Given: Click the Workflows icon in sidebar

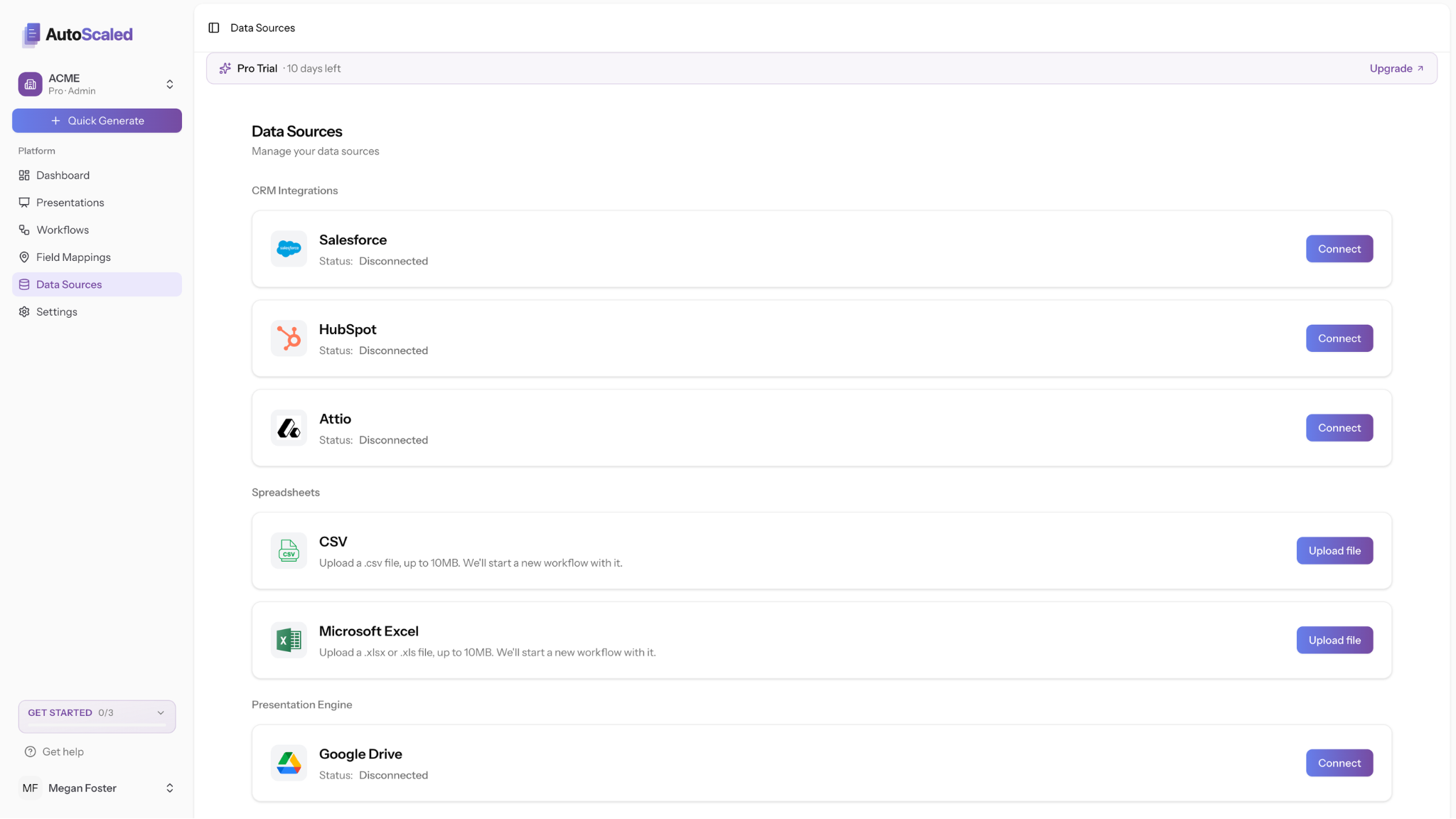Looking at the screenshot, I should [24, 229].
